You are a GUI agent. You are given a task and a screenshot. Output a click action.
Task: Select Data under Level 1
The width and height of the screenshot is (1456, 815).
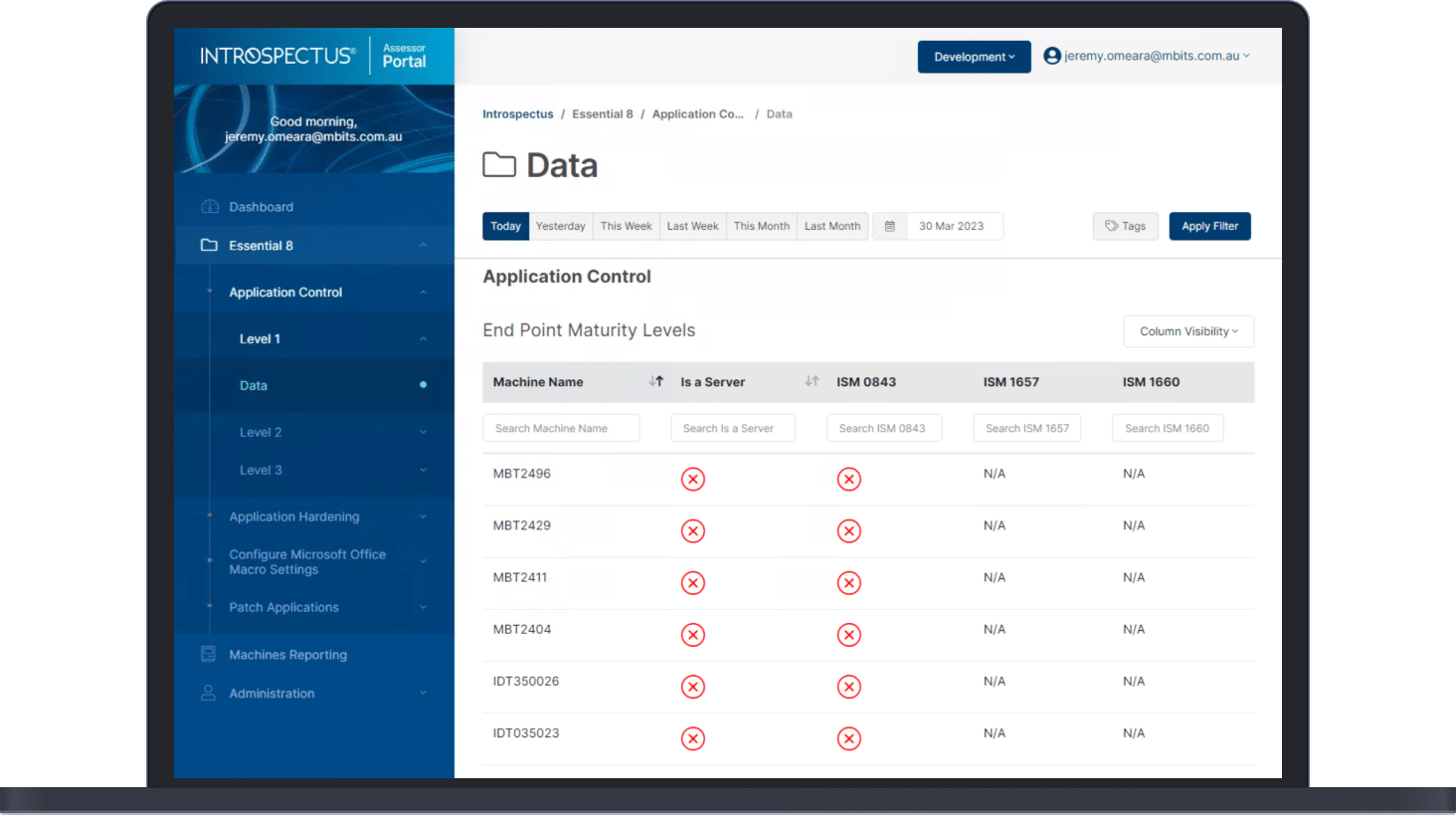pos(254,385)
